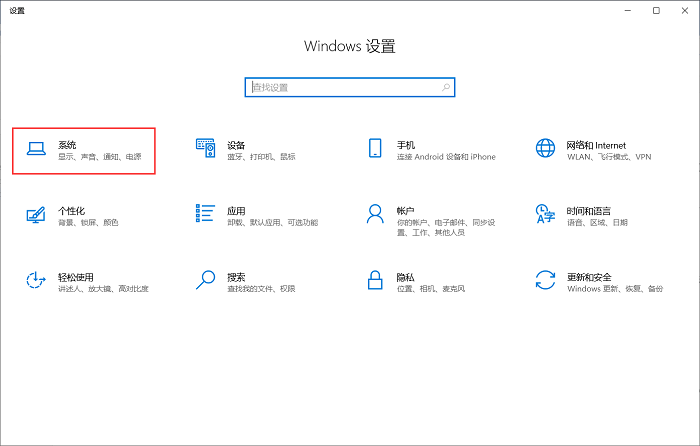The height and width of the screenshot is (446, 700).
Task: Click the 应用 list icon
Action: (206, 214)
